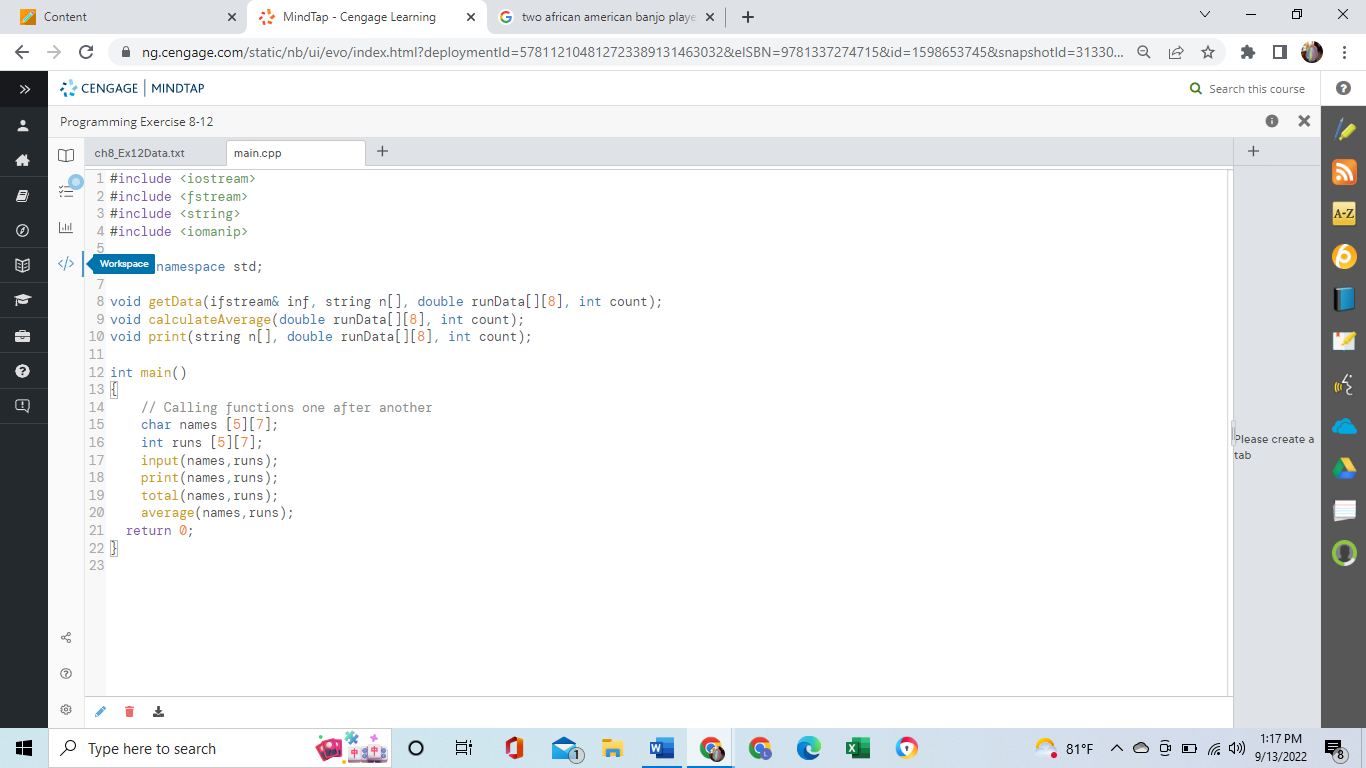Image resolution: width=1366 pixels, height=768 pixels.
Task: Open a new browser tab
Action: click(x=748, y=17)
